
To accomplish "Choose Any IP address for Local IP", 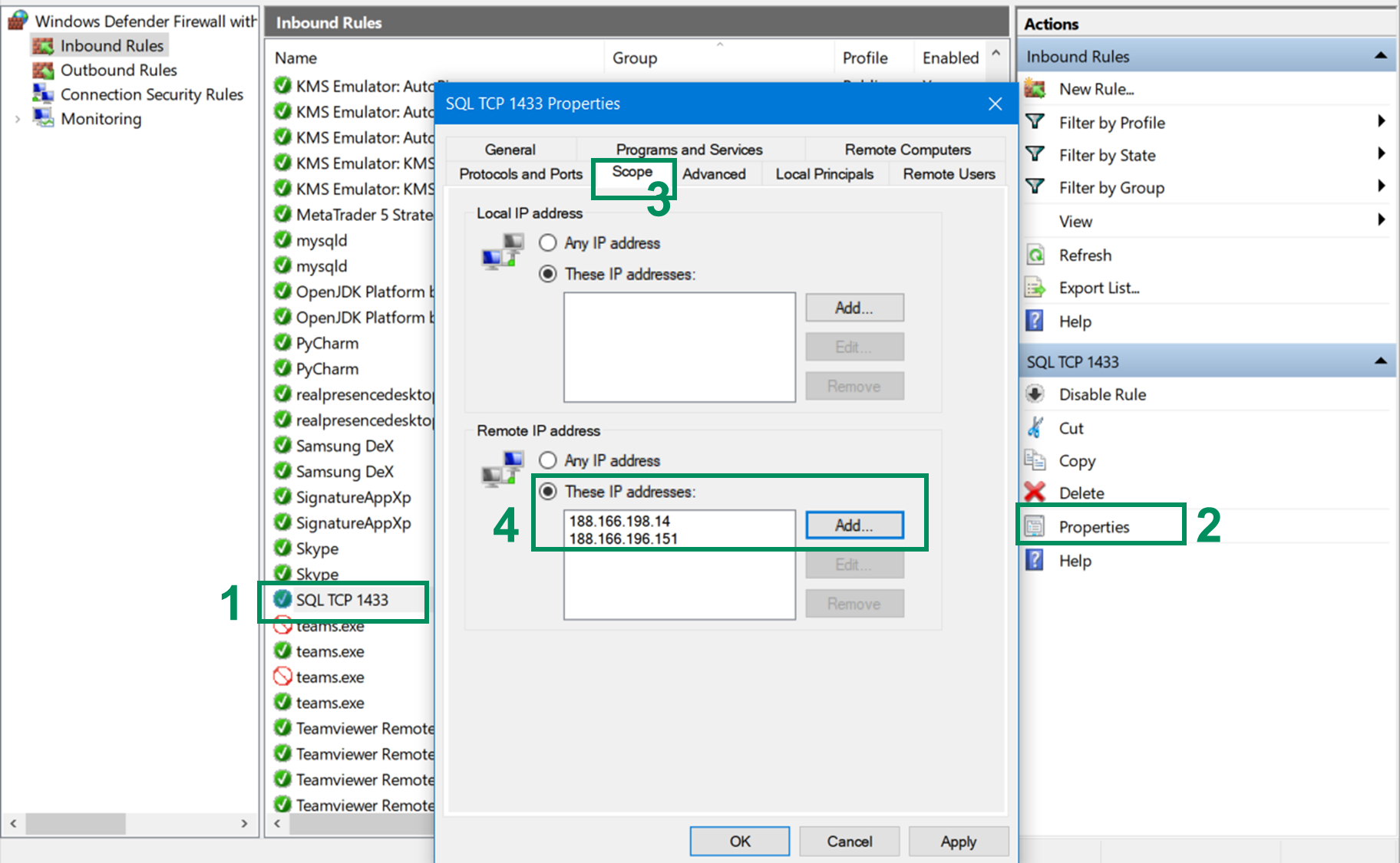I will pos(548,242).
